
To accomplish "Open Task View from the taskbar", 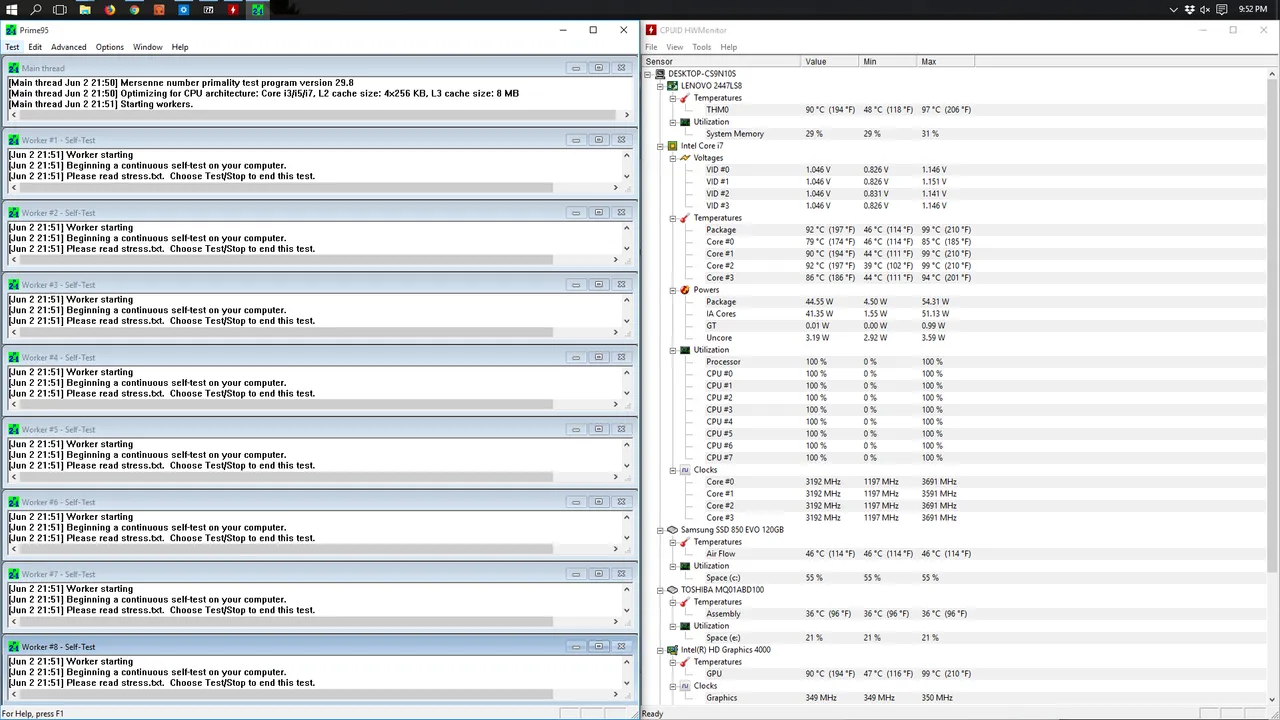I will click(60, 9).
